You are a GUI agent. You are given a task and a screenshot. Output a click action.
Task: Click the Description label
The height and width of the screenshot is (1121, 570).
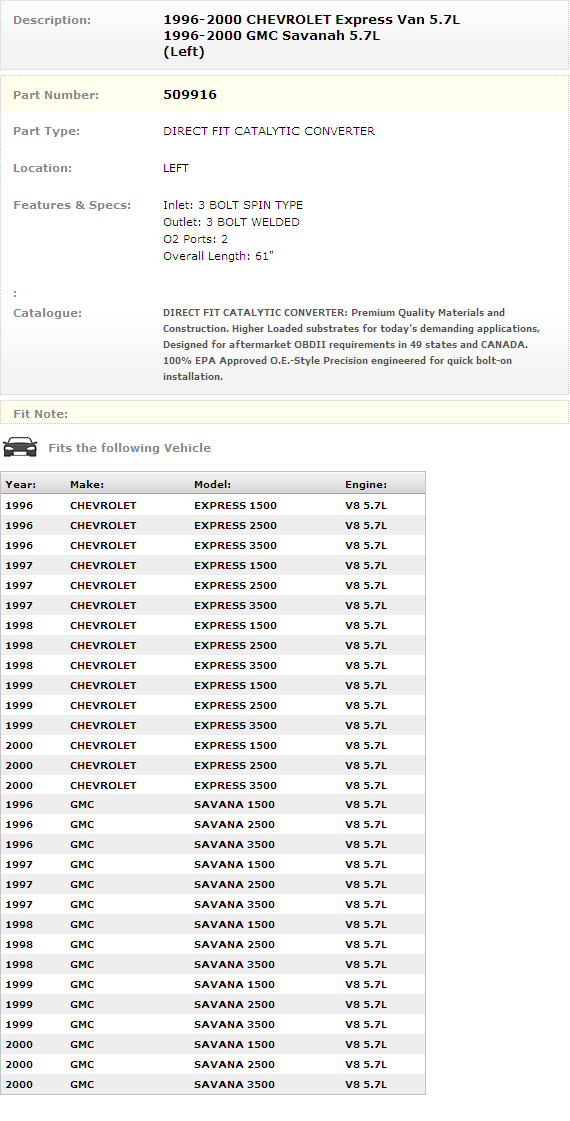[52, 20]
